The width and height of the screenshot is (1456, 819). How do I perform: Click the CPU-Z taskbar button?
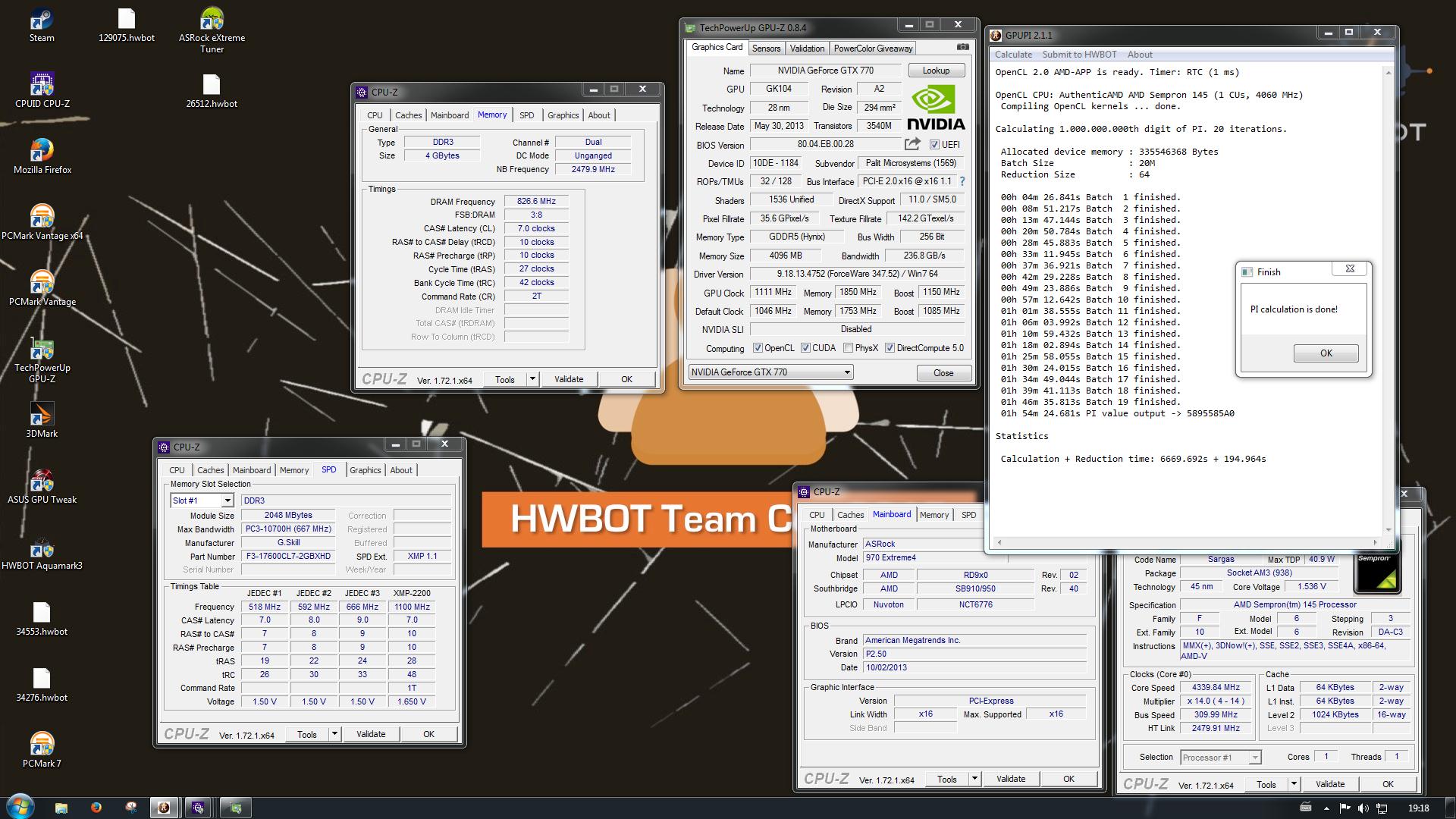(x=198, y=808)
